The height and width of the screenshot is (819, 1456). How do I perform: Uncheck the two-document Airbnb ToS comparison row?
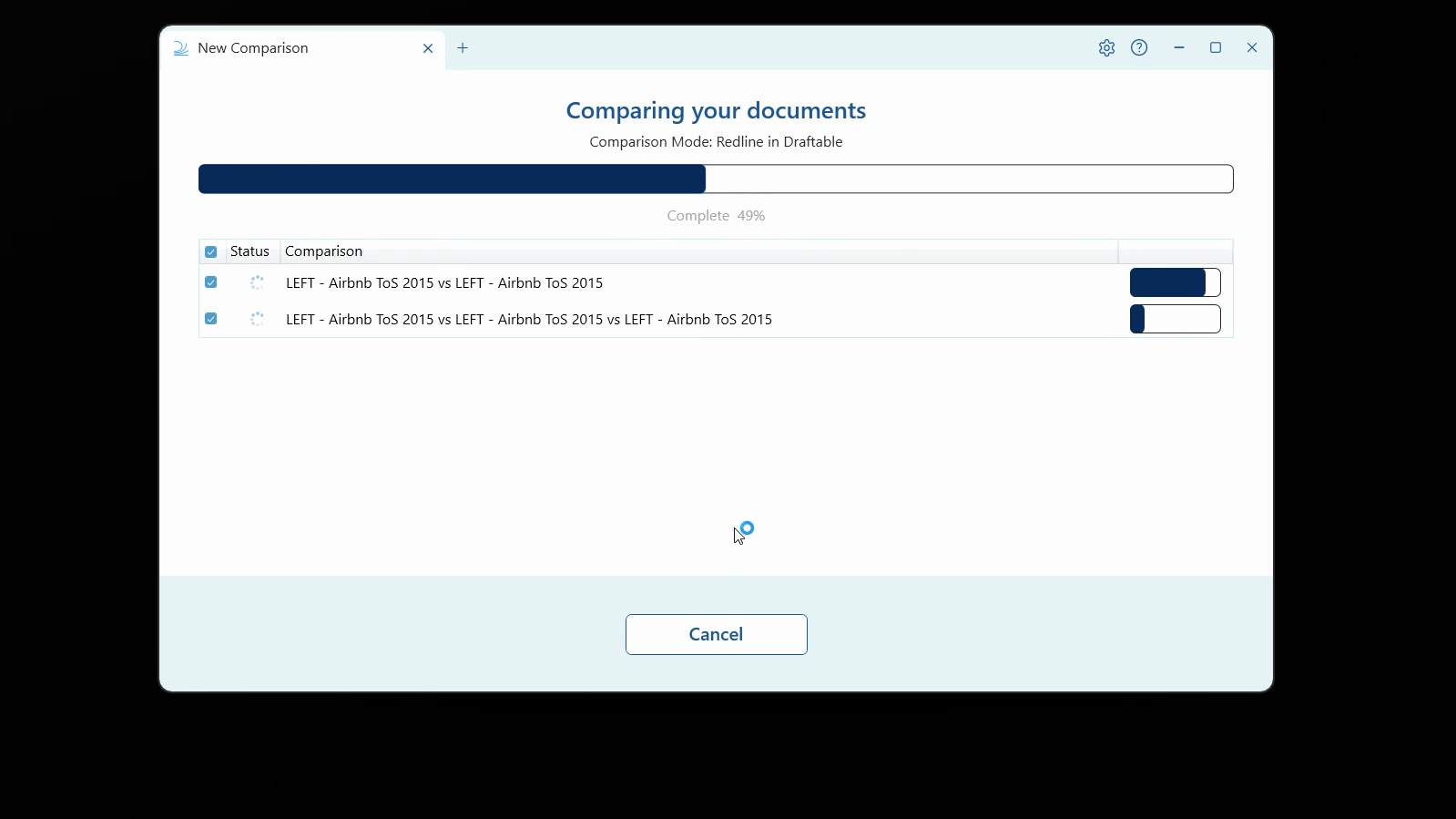click(211, 282)
